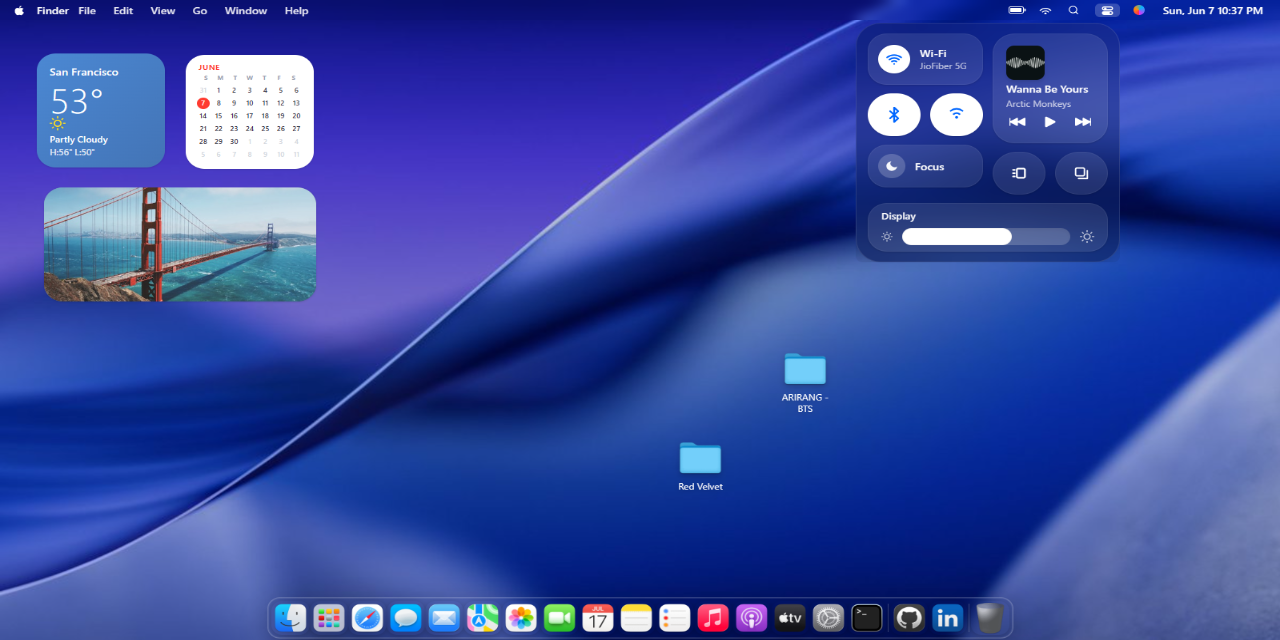Screen dimensions: 1280x640
Task: Click the JUNE heading in calendar widget
Action: click(209, 67)
